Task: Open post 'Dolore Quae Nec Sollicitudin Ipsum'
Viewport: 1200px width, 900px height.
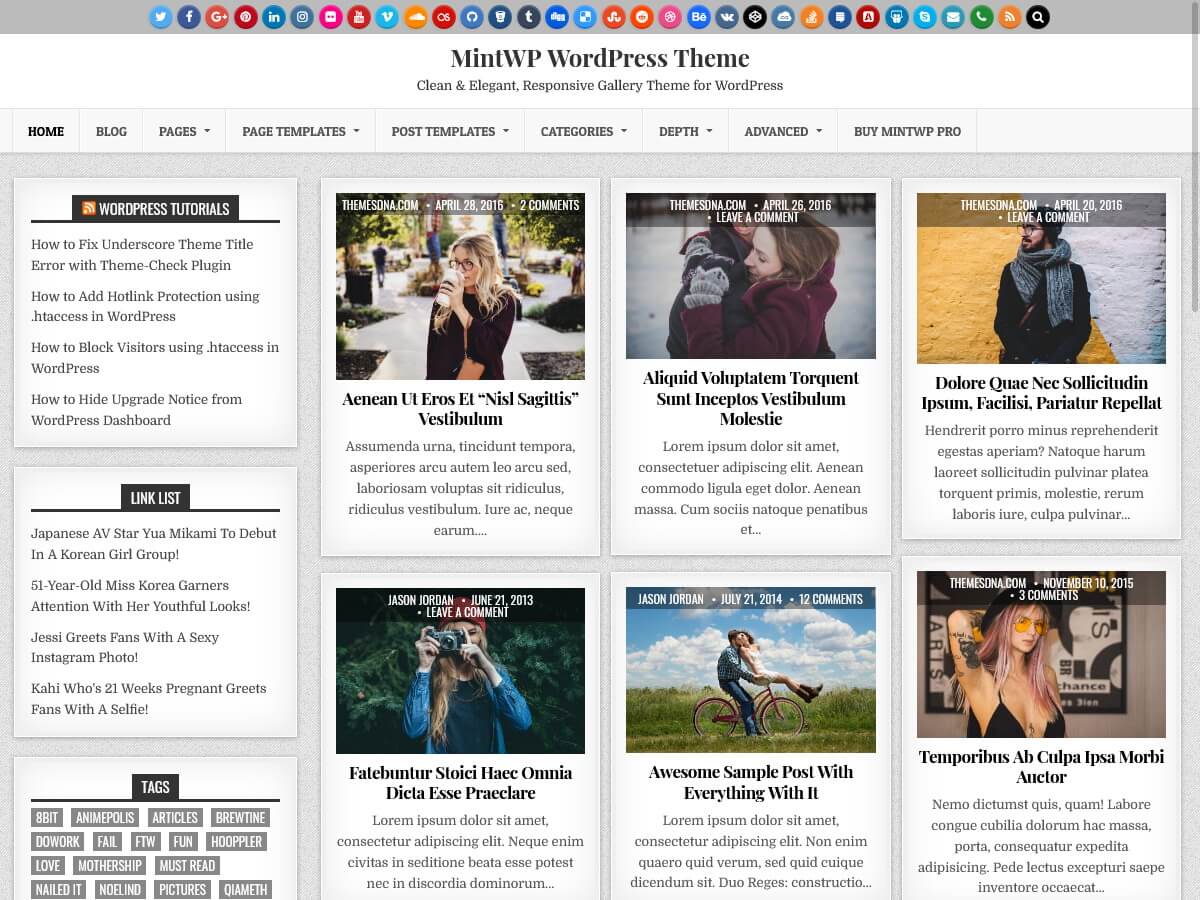Action: pyautogui.click(x=1041, y=392)
